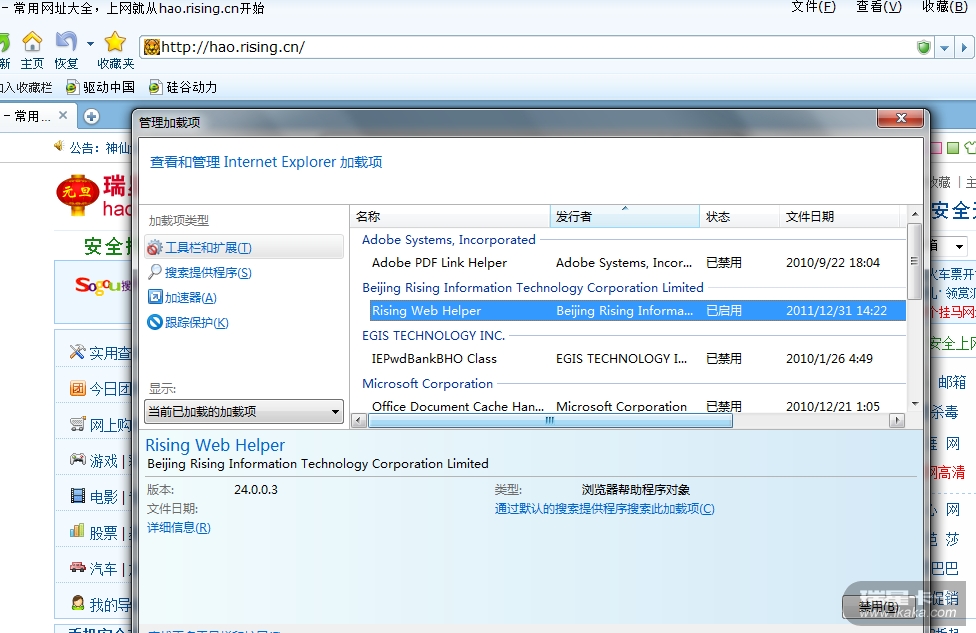The width and height of the screenshot is (976, 633).
Task: Click the 股票 chart icon
Action: (x=77, y=531)
